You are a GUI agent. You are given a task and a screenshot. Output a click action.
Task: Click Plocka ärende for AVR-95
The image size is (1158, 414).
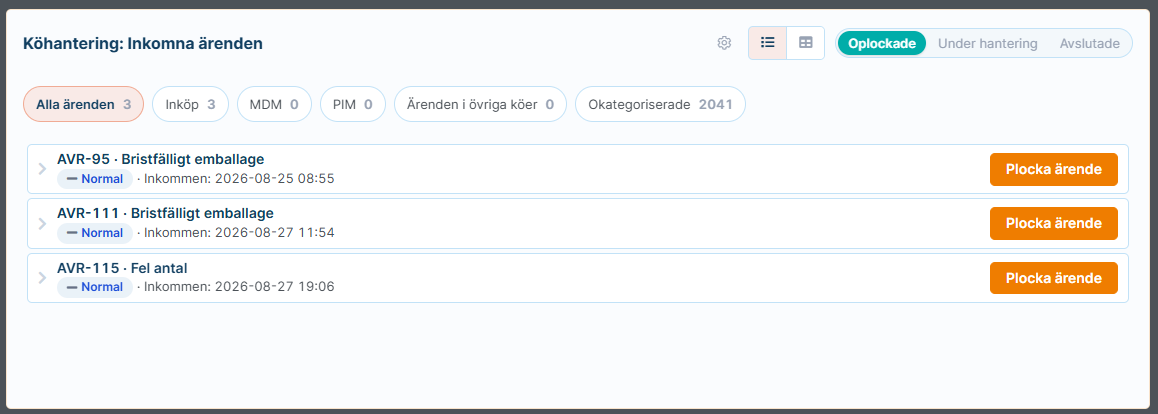pyautogui.click(x=1054, y=169)
